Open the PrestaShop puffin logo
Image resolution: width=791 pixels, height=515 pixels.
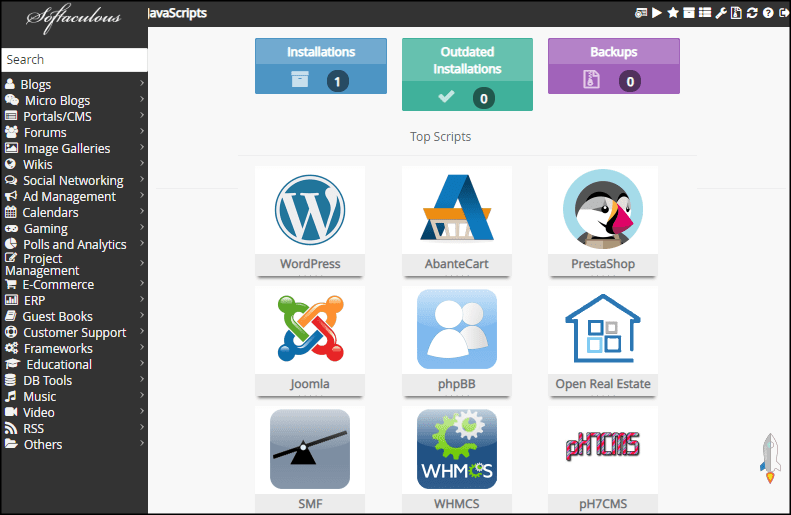click(x=603, y=209)
